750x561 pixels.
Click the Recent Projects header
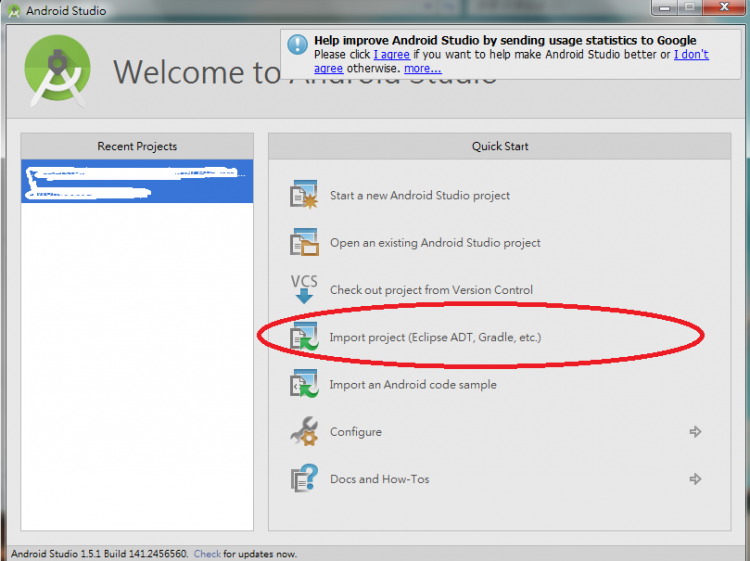[x=137, y=146]
